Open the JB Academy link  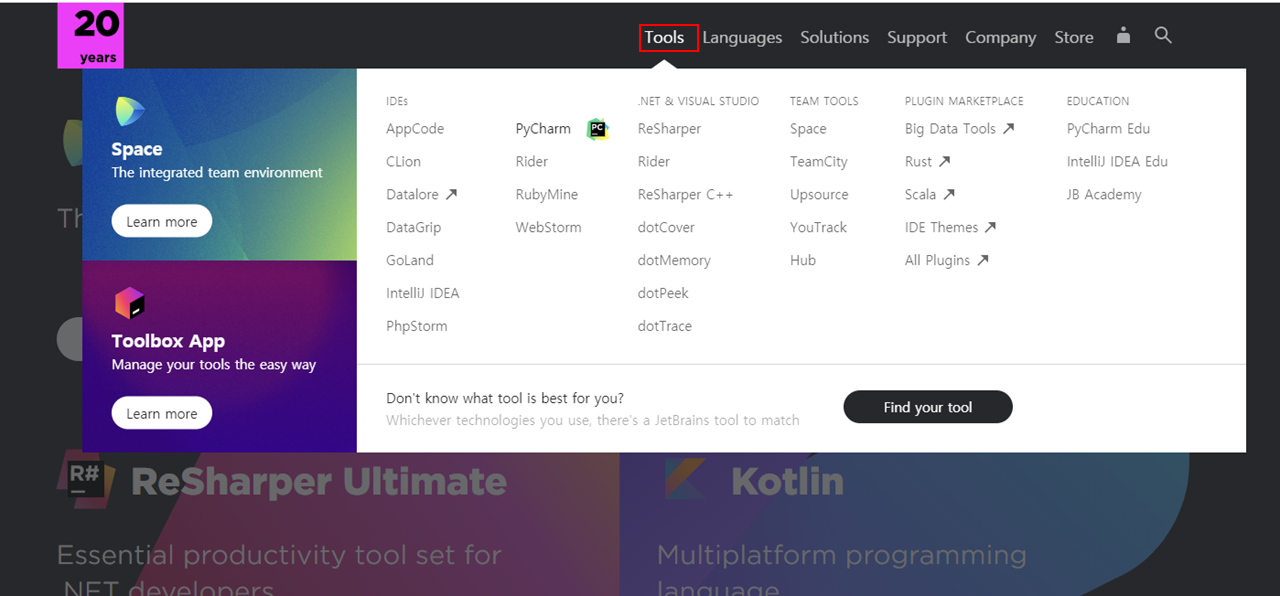tap(1104, 195)
